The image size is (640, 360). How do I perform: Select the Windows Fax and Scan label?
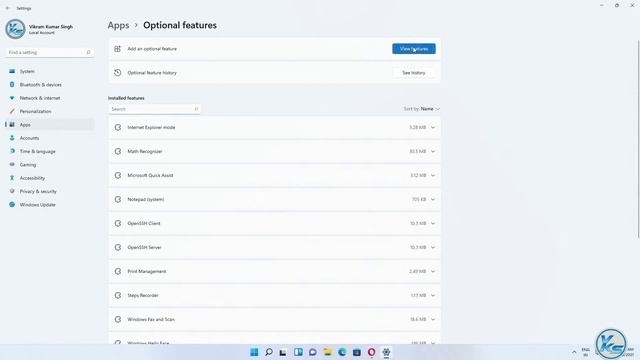tap(151, 320)
